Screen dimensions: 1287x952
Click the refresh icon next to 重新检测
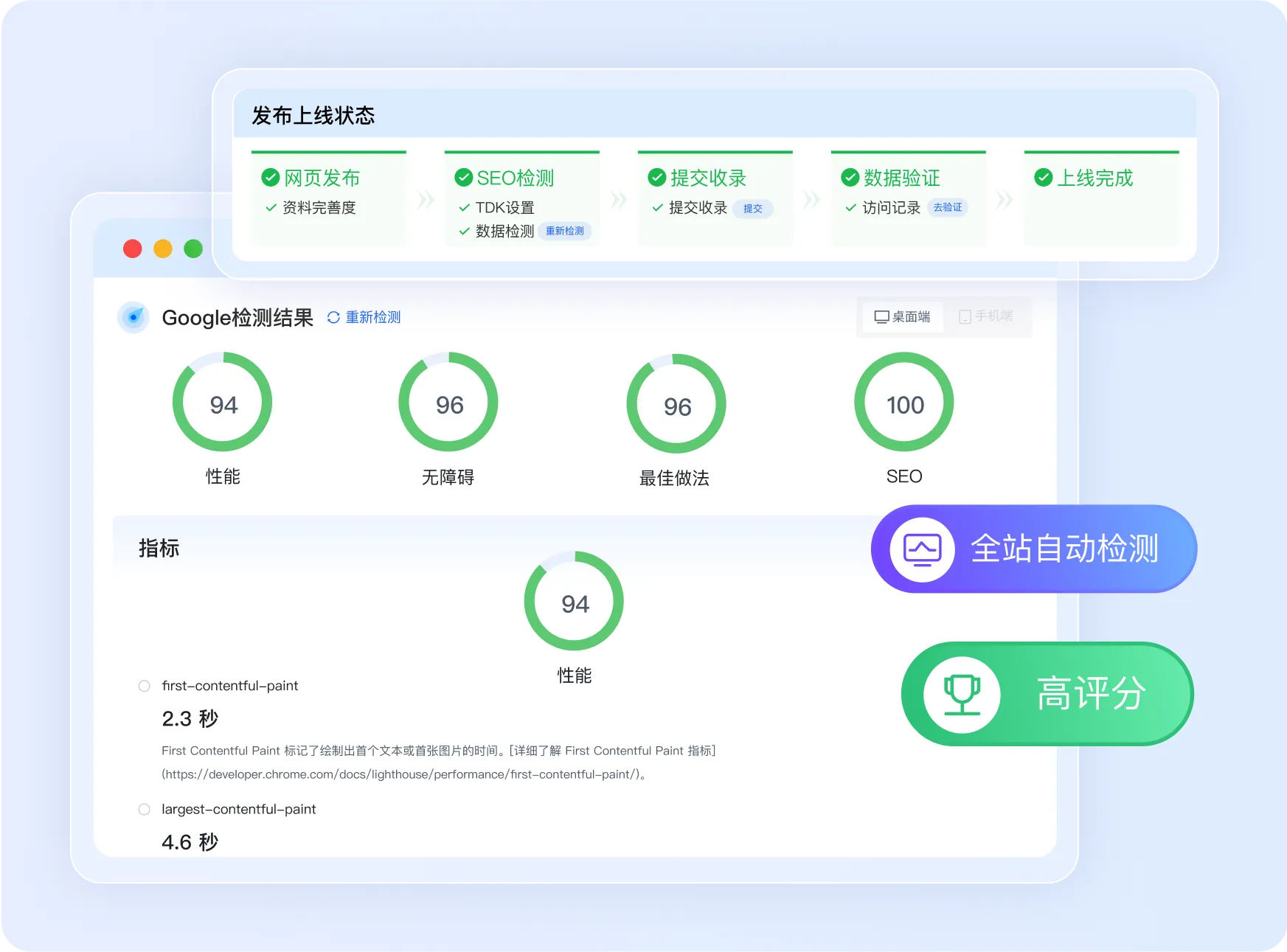(x=333, y=318)
